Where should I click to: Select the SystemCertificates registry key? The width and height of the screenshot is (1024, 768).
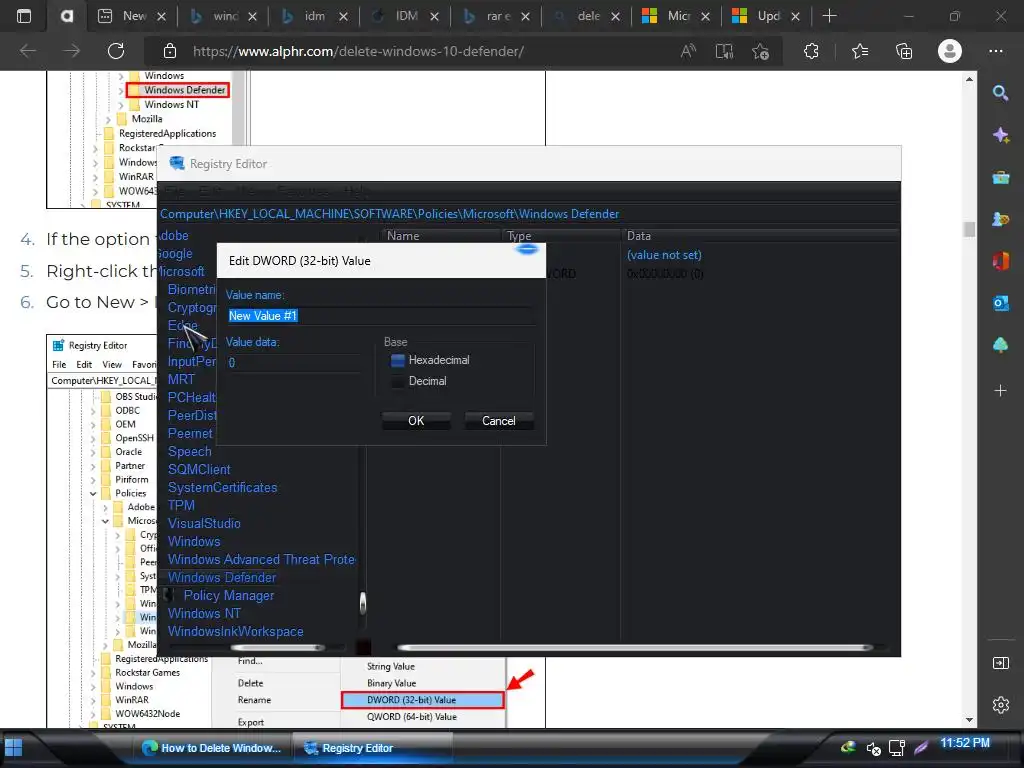point(222,488)
